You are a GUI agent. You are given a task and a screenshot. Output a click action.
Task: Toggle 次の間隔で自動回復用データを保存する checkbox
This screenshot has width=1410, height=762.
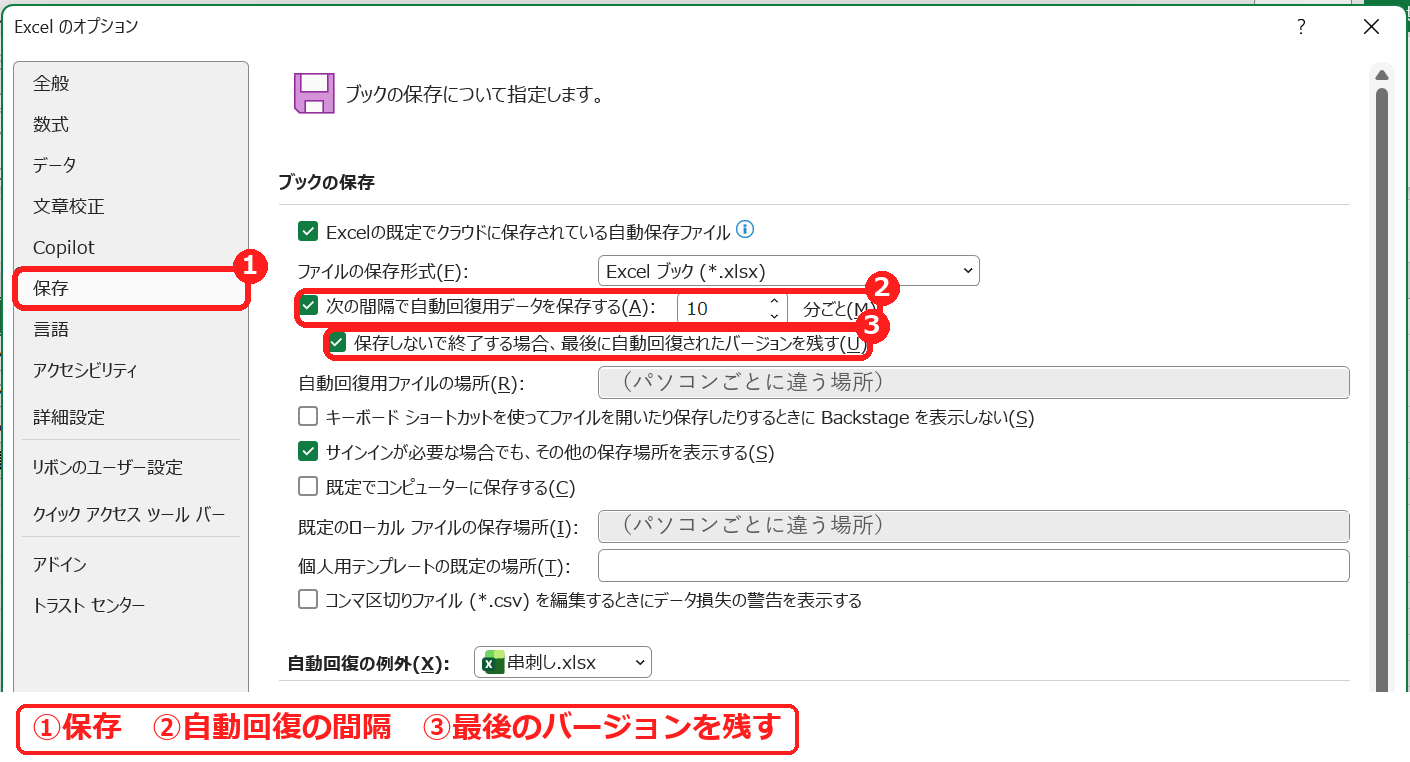[308, 306]
